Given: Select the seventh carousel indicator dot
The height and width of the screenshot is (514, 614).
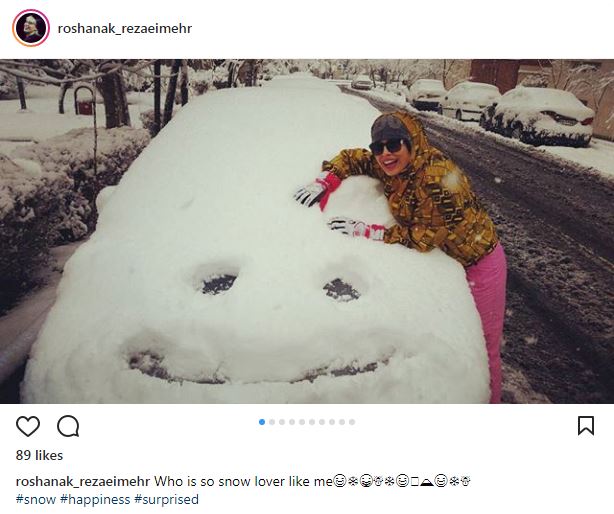Looking at the screenshot, I should point(322,422).
